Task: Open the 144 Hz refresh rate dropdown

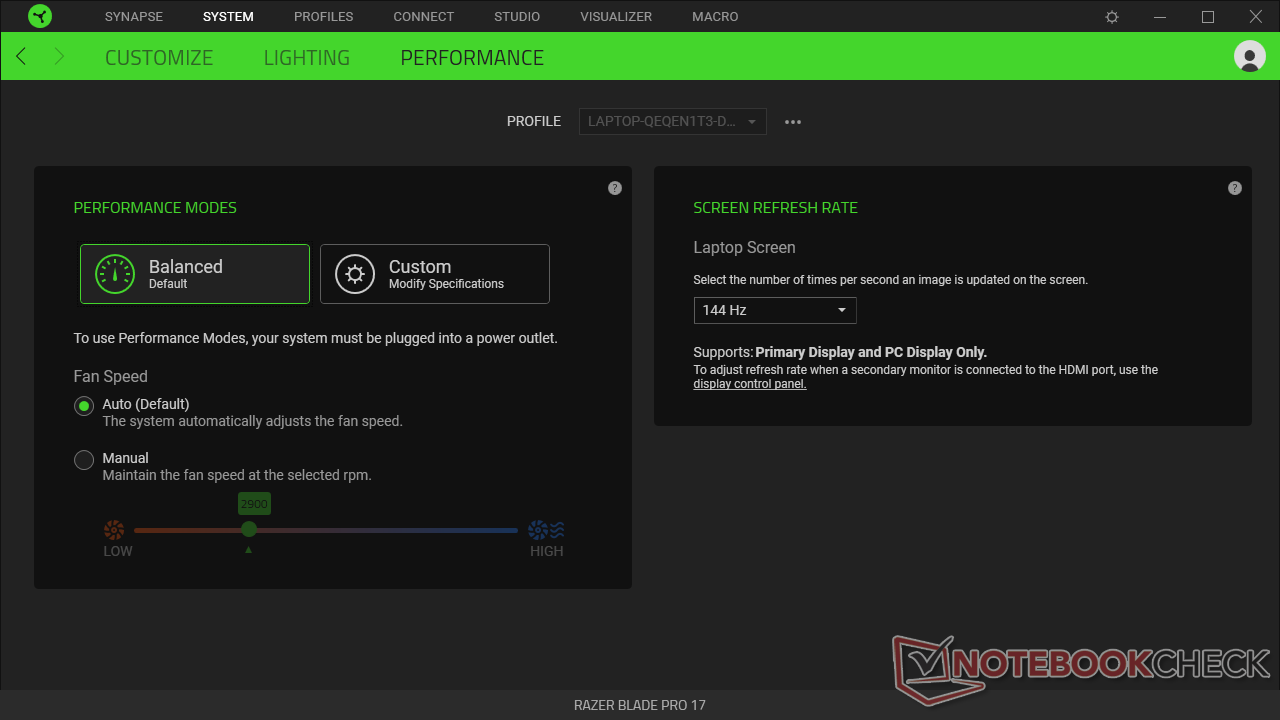Action: tap(775, 310)
